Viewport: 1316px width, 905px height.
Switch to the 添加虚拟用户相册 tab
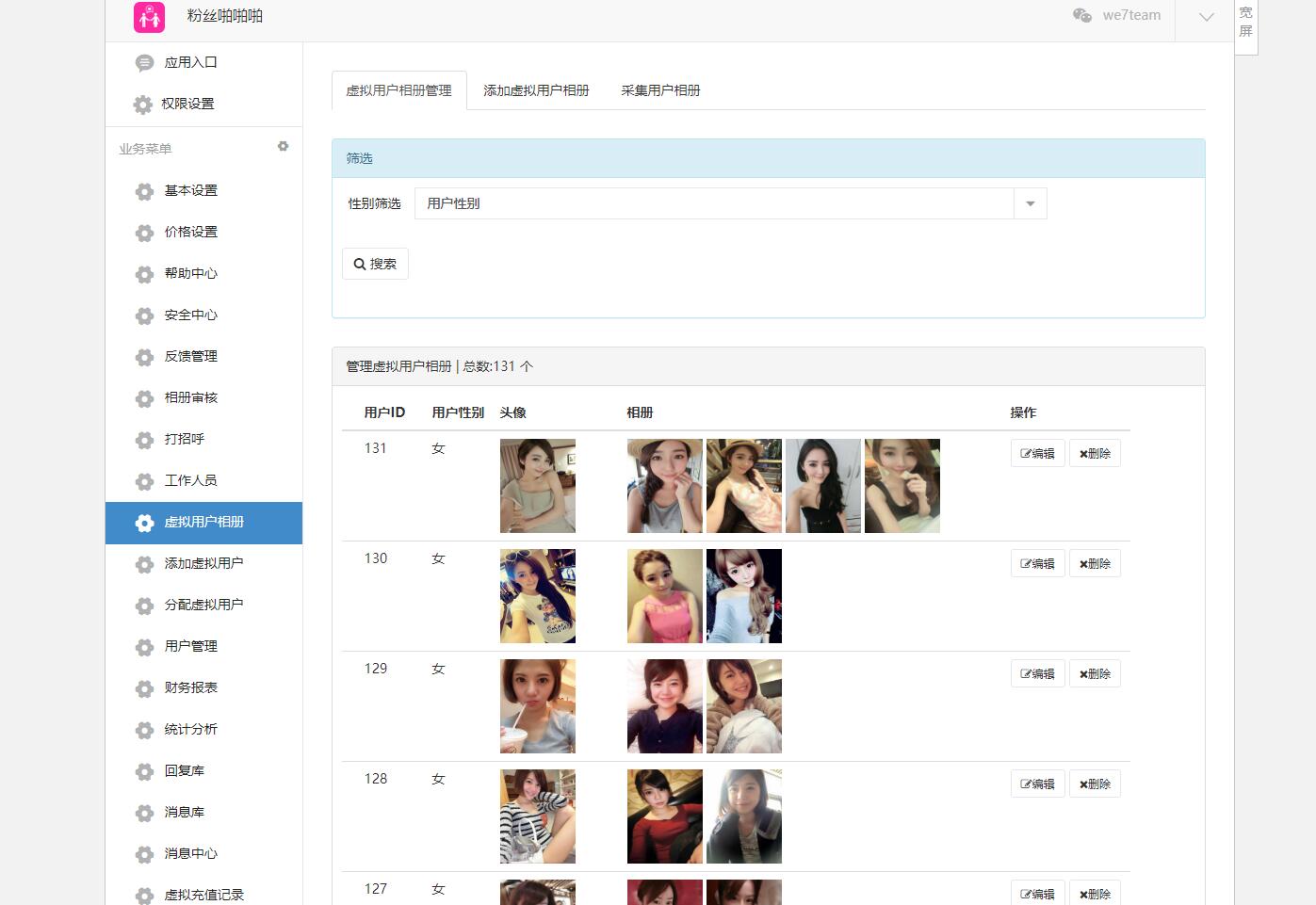point(536,90)
